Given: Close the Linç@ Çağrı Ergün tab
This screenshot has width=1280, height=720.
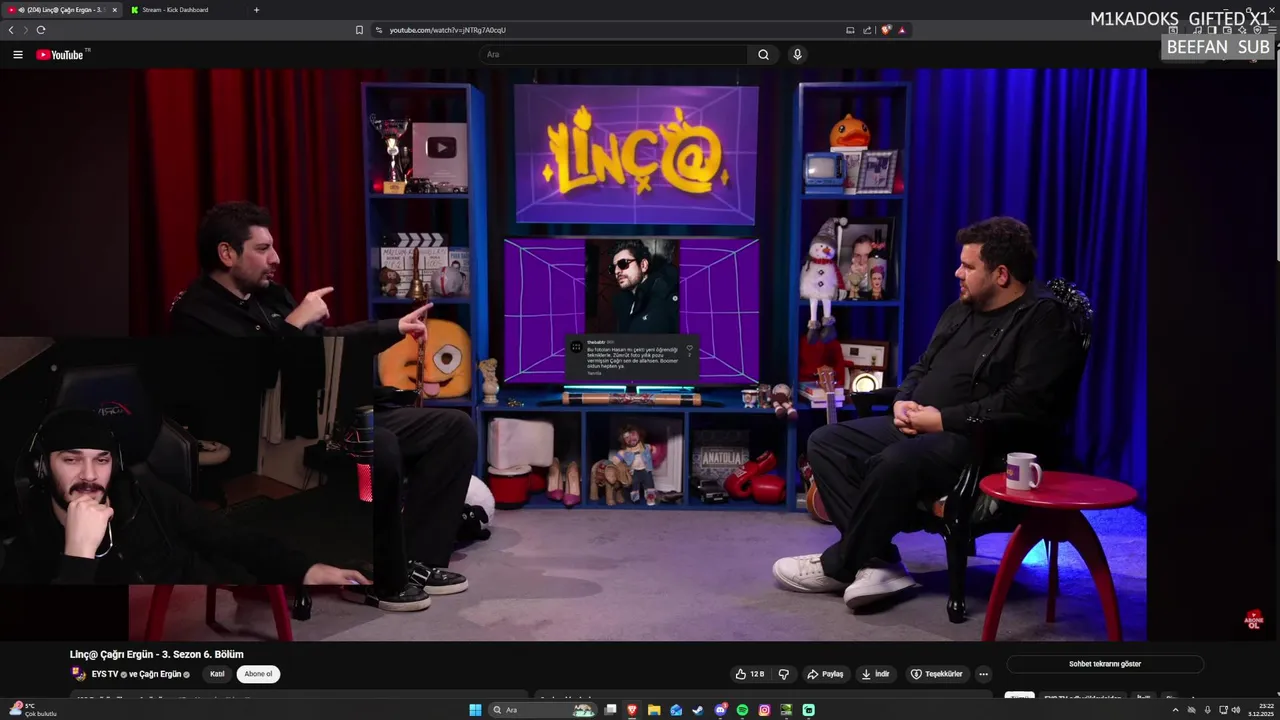Looking at the screenshot, I should pyautogui.click(x=114, y=10).
